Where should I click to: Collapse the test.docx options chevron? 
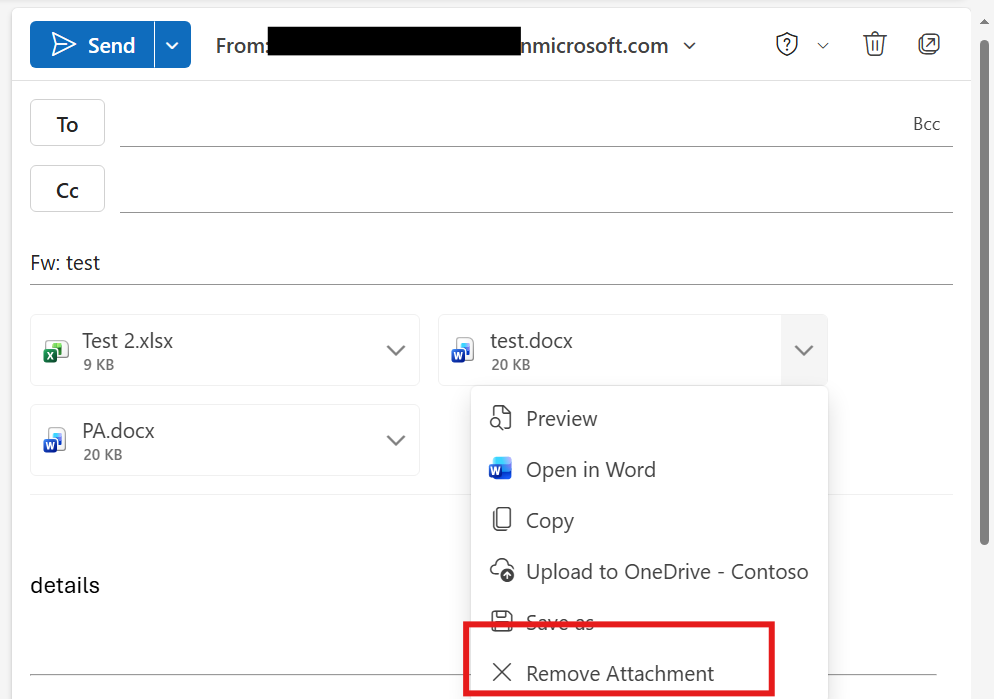804,350
